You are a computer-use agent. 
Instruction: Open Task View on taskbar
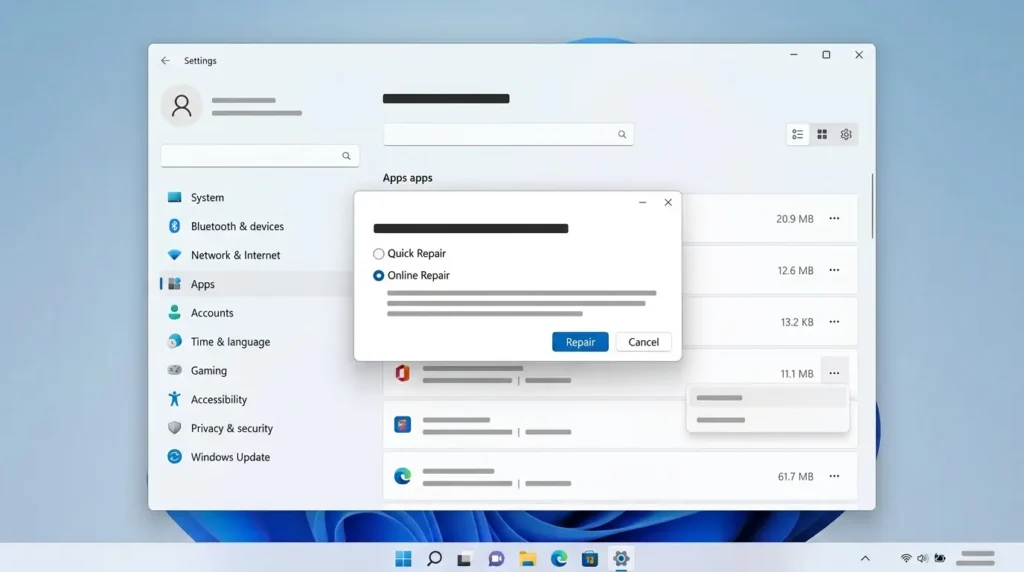click(x=464, y=559)
